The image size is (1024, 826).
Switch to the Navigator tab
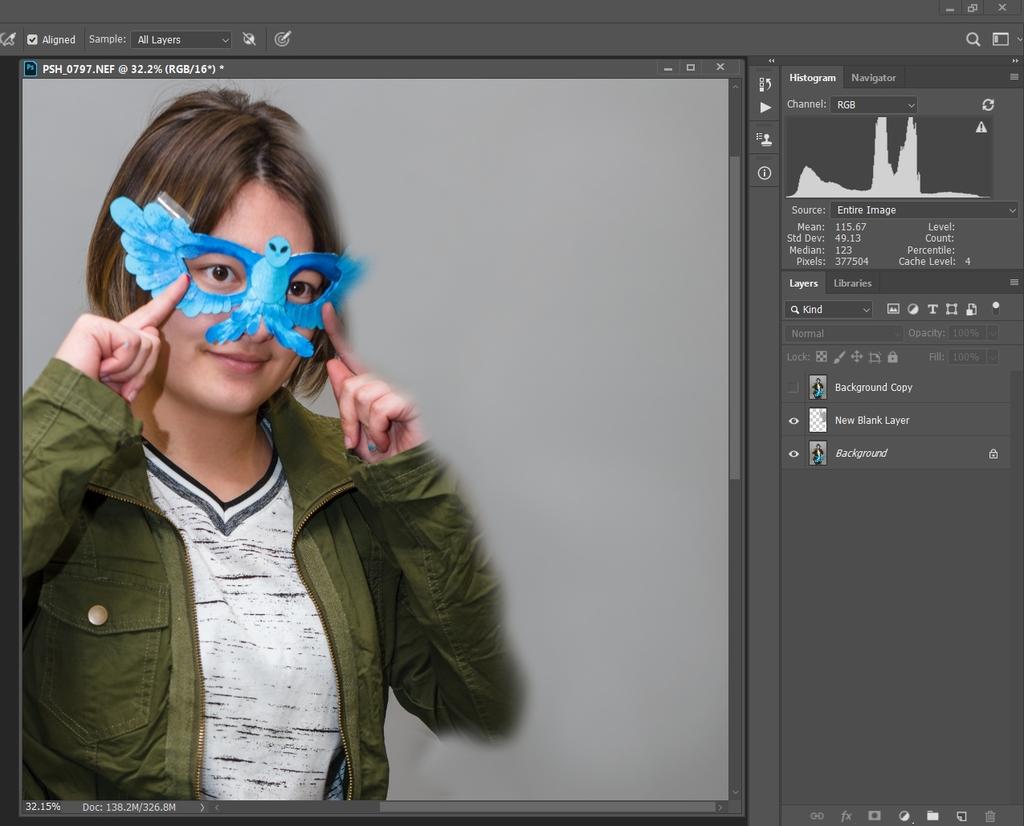click(873, 77)
